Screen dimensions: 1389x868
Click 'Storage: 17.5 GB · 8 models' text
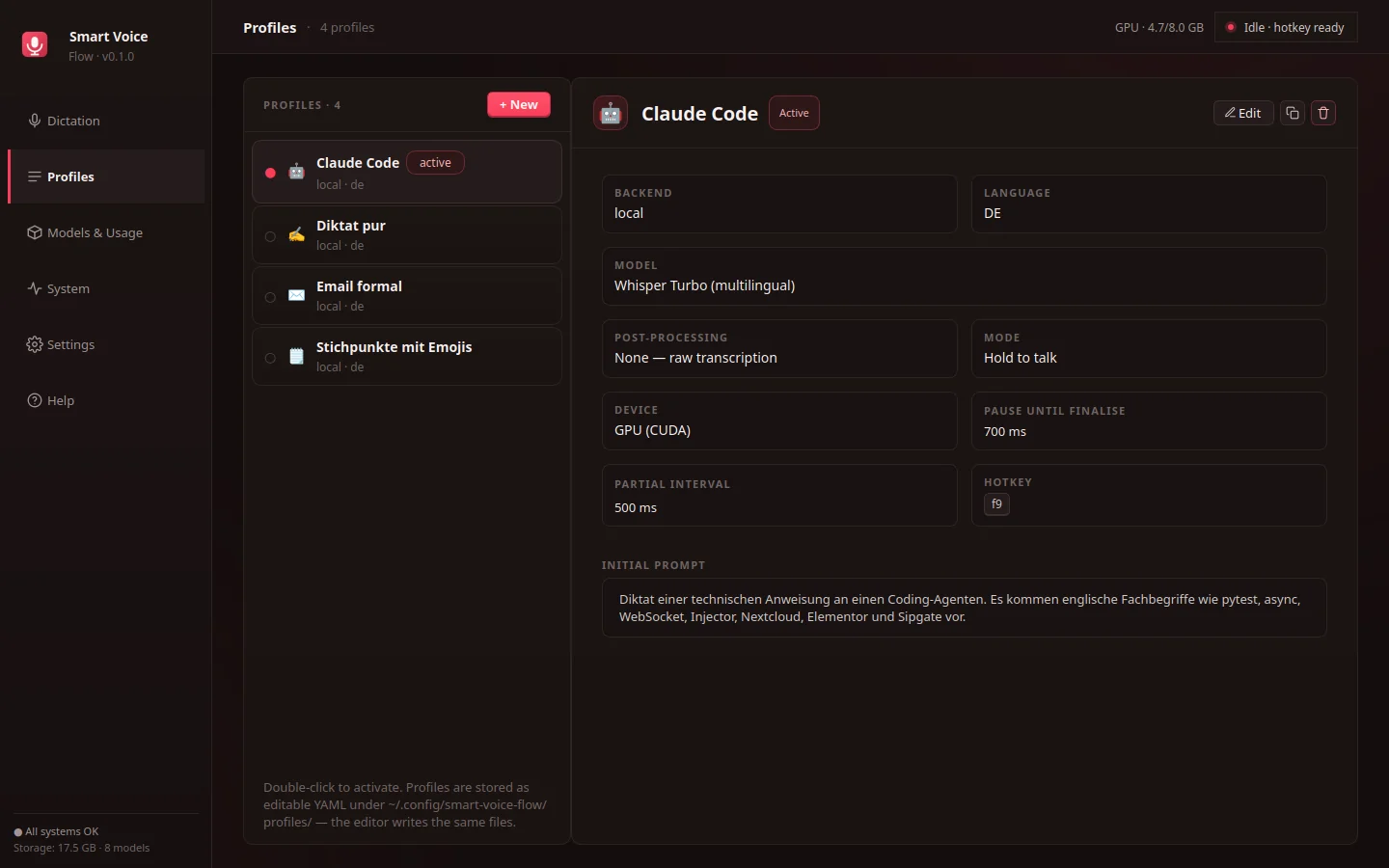(81, 848)
